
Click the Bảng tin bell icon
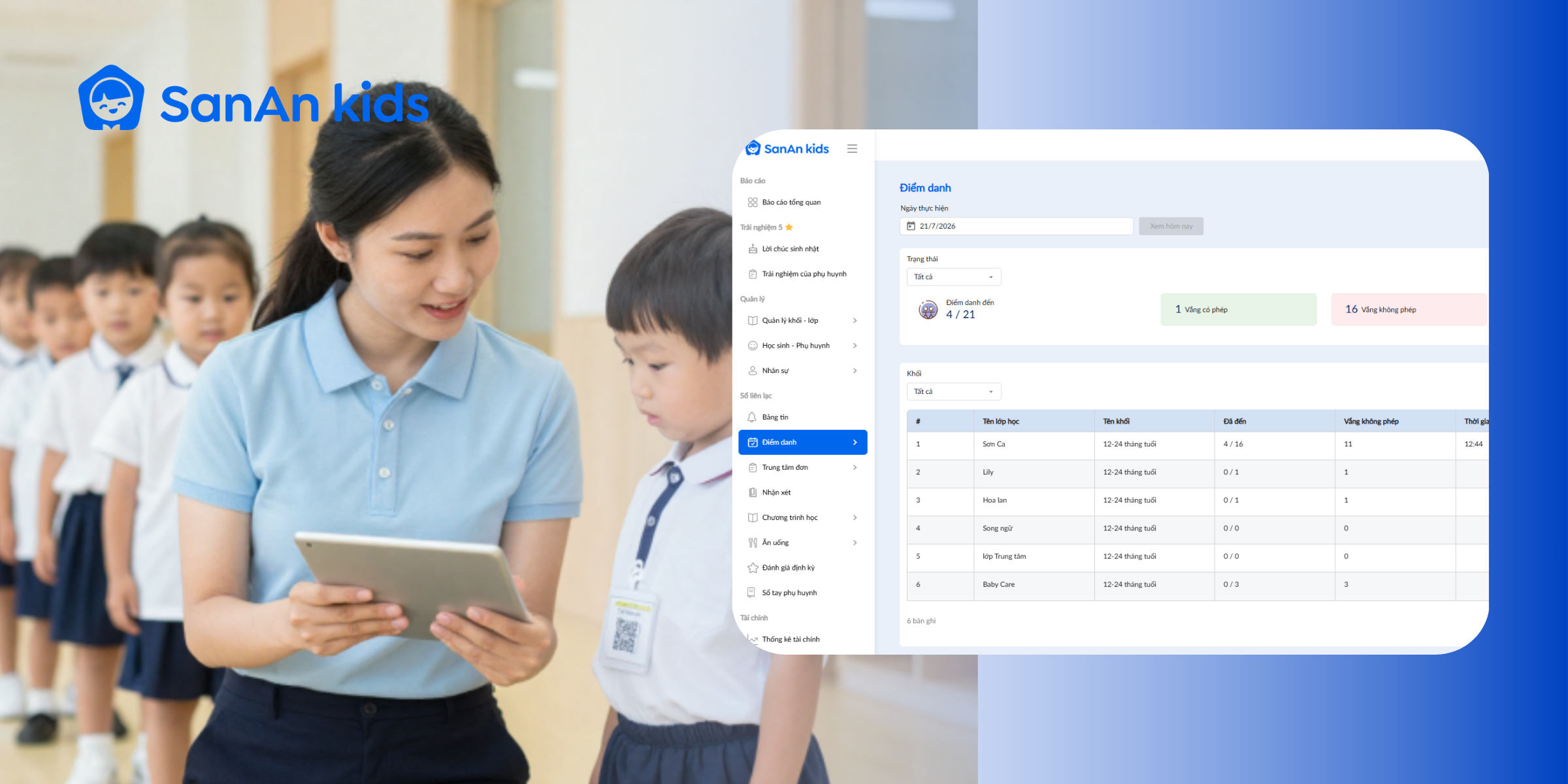click(753, 417)
